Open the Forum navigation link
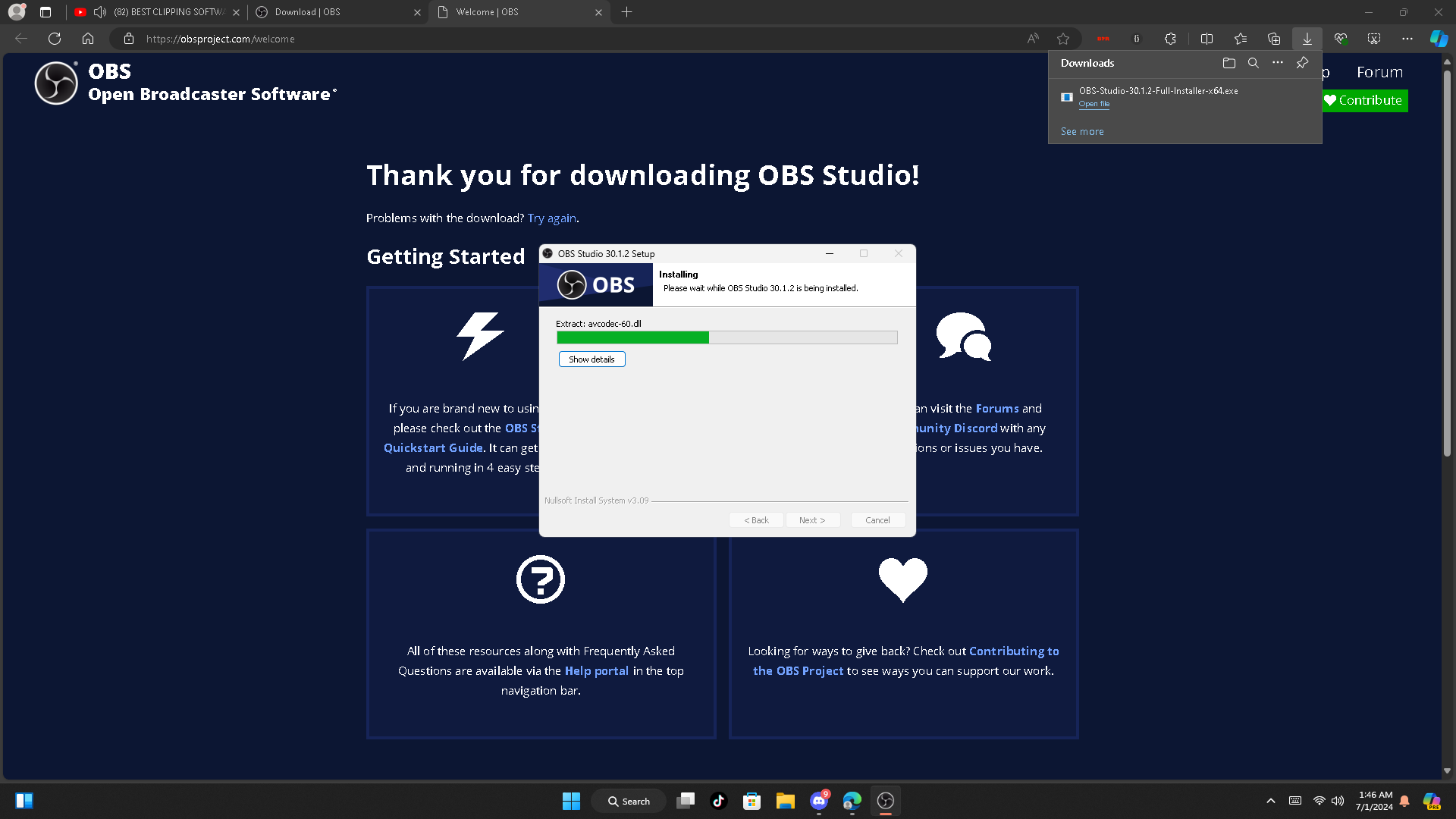The width and height of the screenshot is (1456, 819). coord(1379,72)
